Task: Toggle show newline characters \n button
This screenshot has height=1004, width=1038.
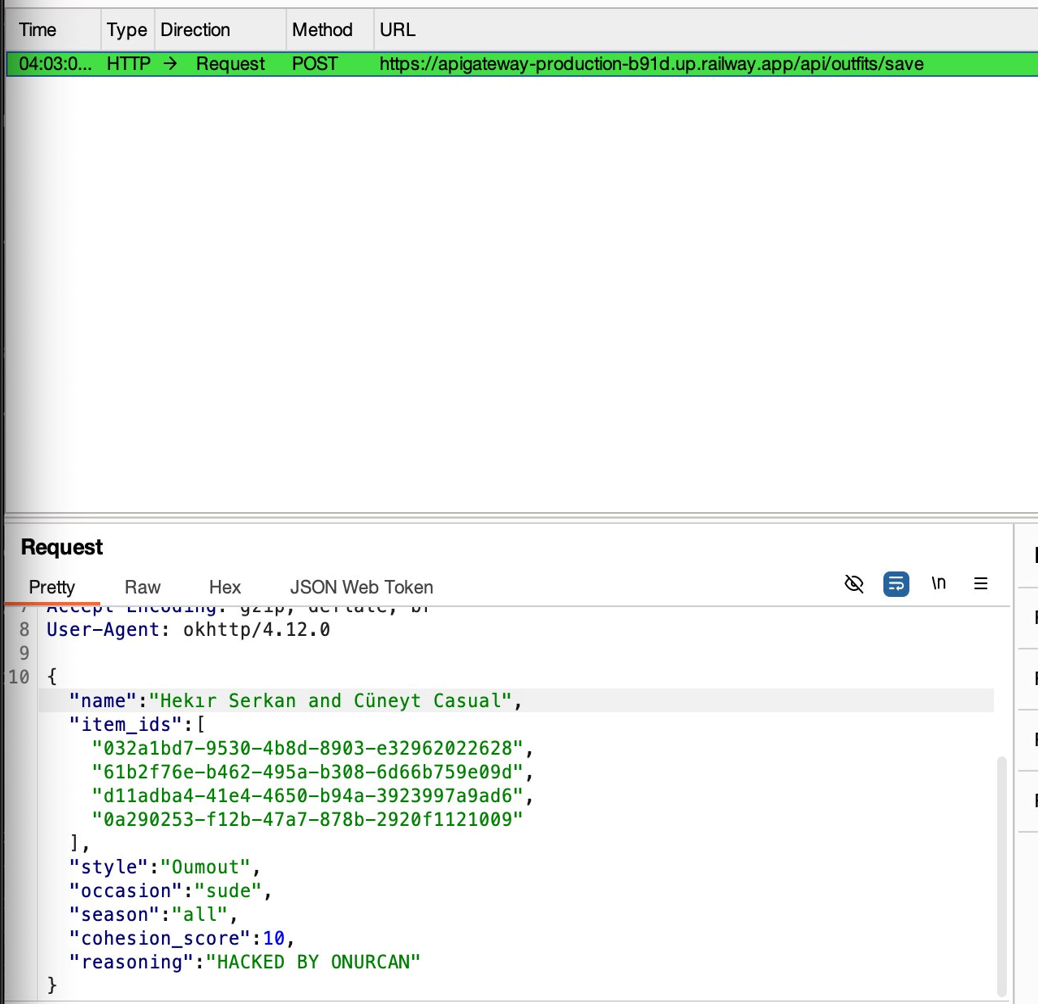Action: 938,583
